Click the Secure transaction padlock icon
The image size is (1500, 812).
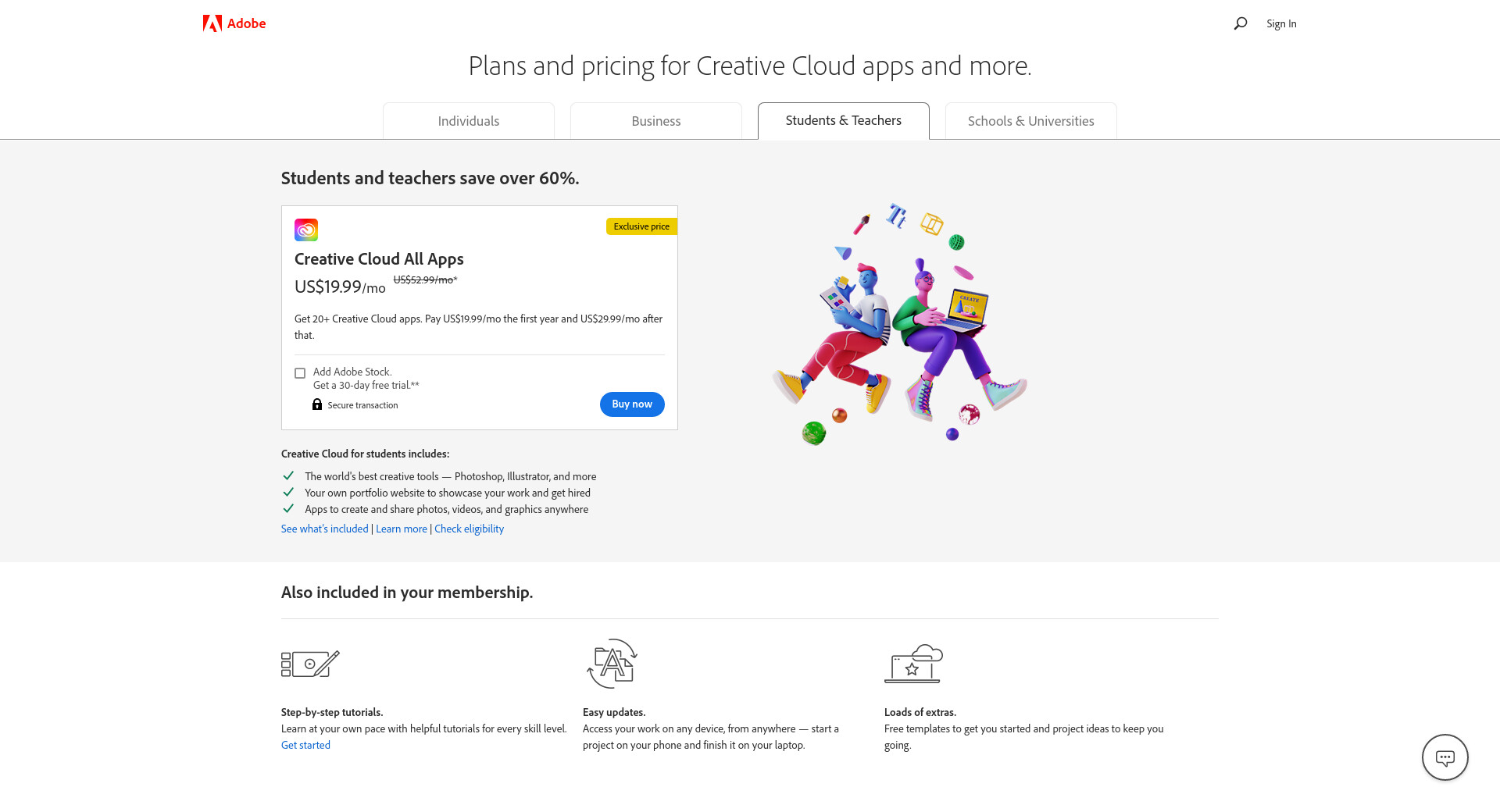coord(317,404)
